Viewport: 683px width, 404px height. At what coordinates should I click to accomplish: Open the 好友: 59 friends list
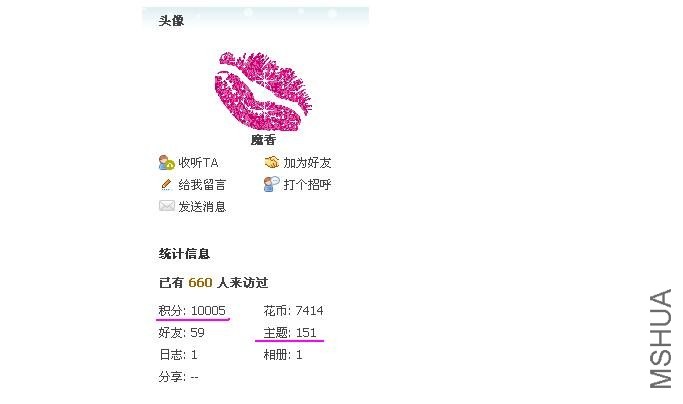click(x=182, y=333)
